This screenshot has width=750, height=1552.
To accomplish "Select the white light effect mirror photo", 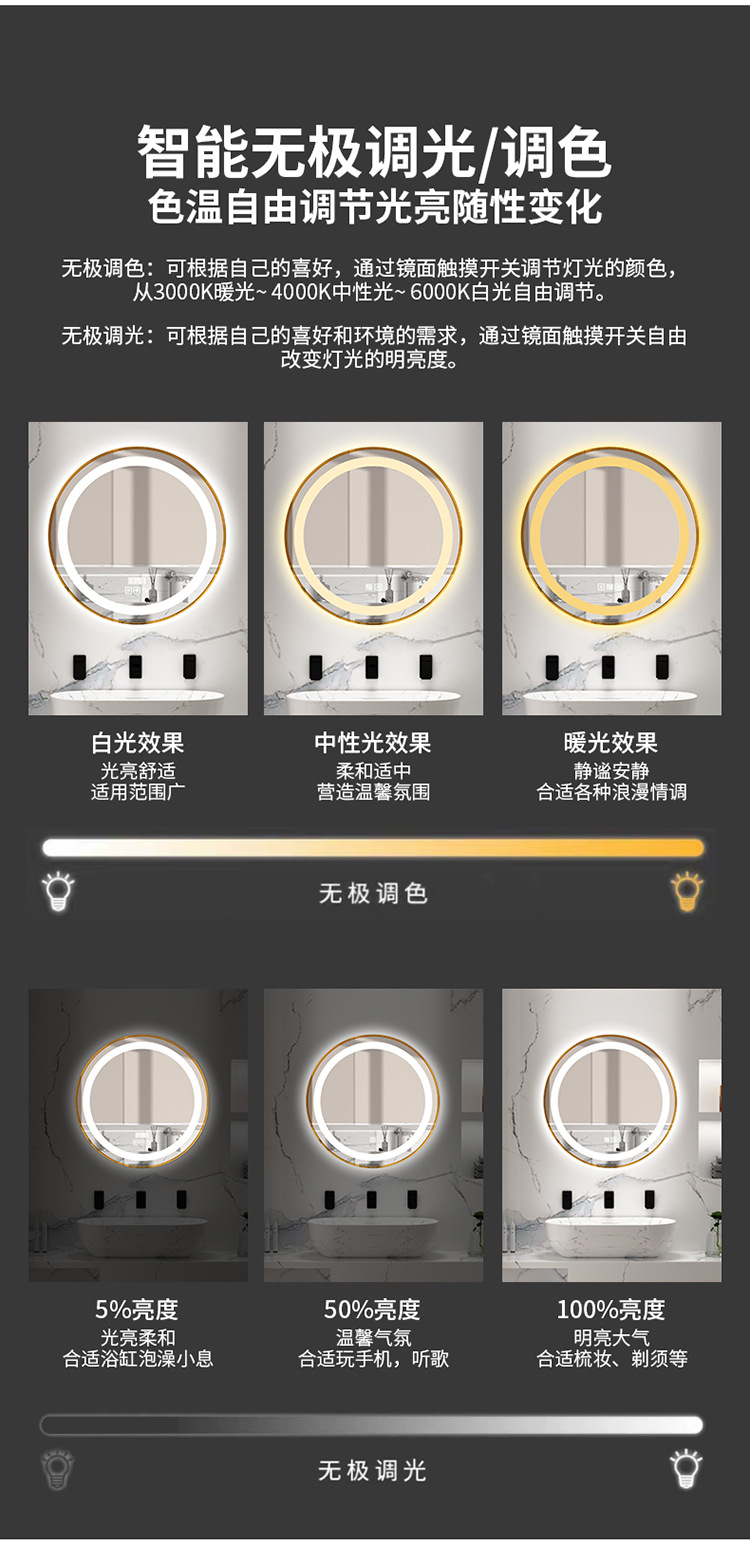I will (x=138, y=568).
